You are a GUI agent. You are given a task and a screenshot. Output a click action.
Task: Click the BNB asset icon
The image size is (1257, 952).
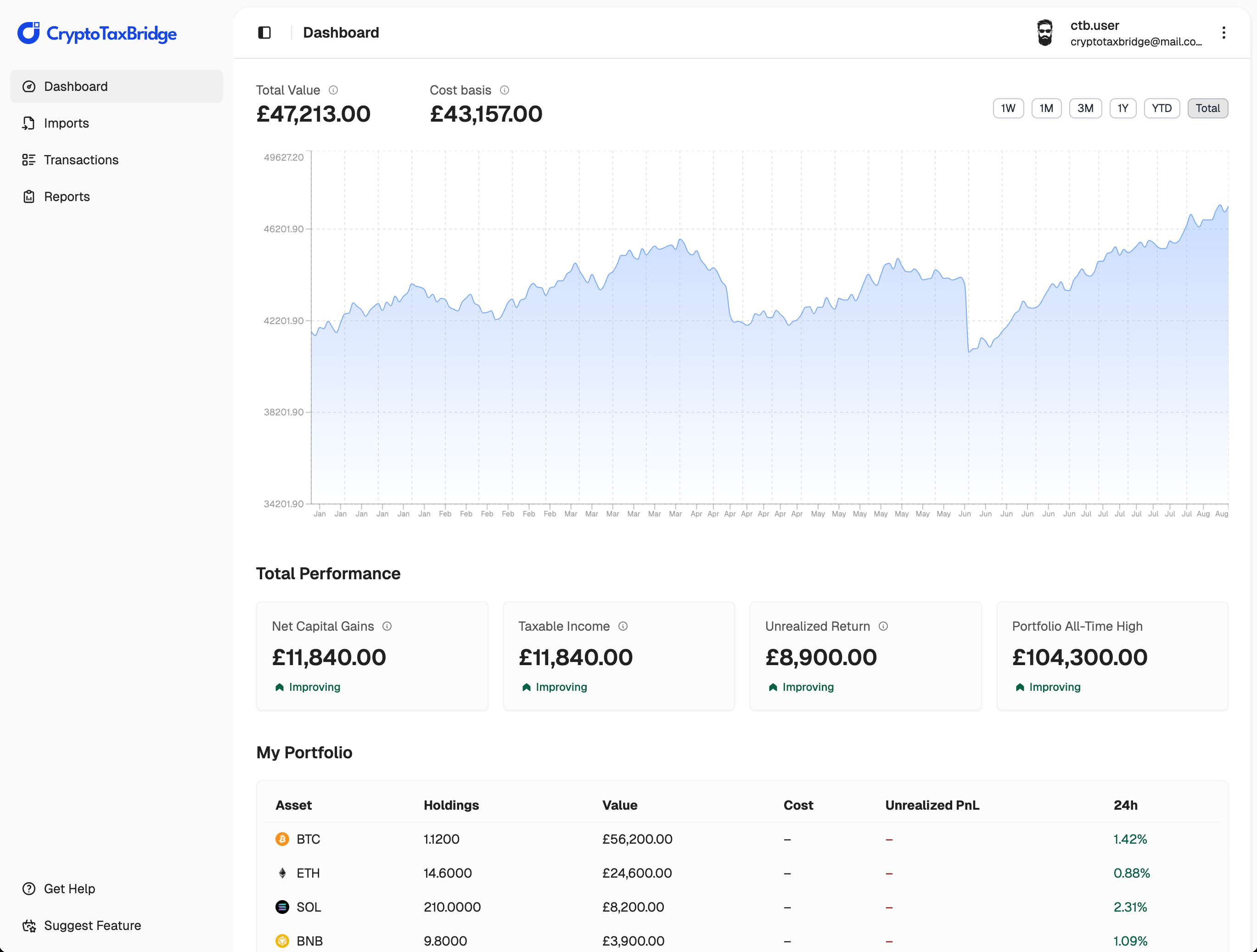282,941
